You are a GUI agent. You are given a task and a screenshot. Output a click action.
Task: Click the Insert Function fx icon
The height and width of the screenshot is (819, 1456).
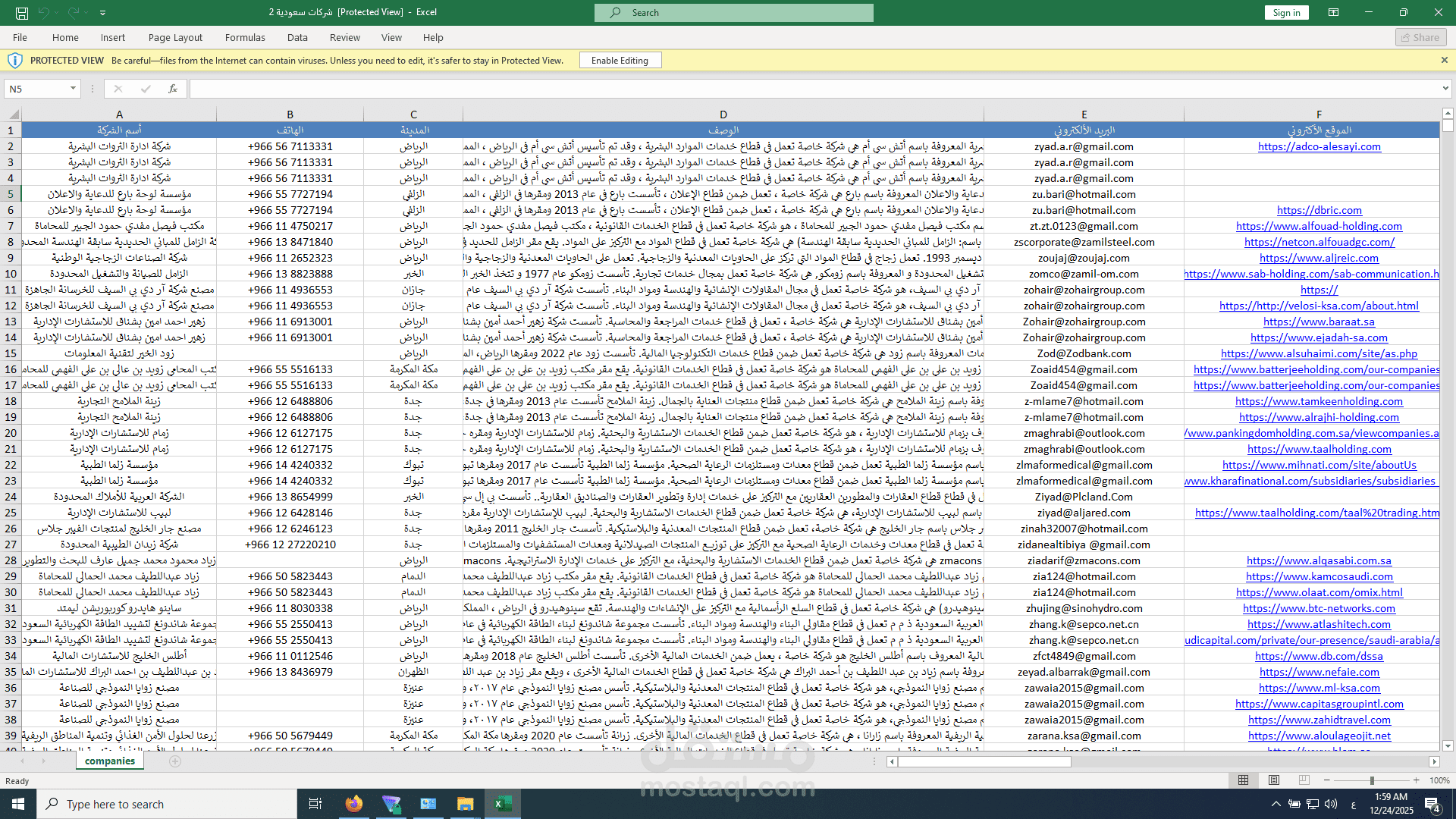[x=173, y=89]
